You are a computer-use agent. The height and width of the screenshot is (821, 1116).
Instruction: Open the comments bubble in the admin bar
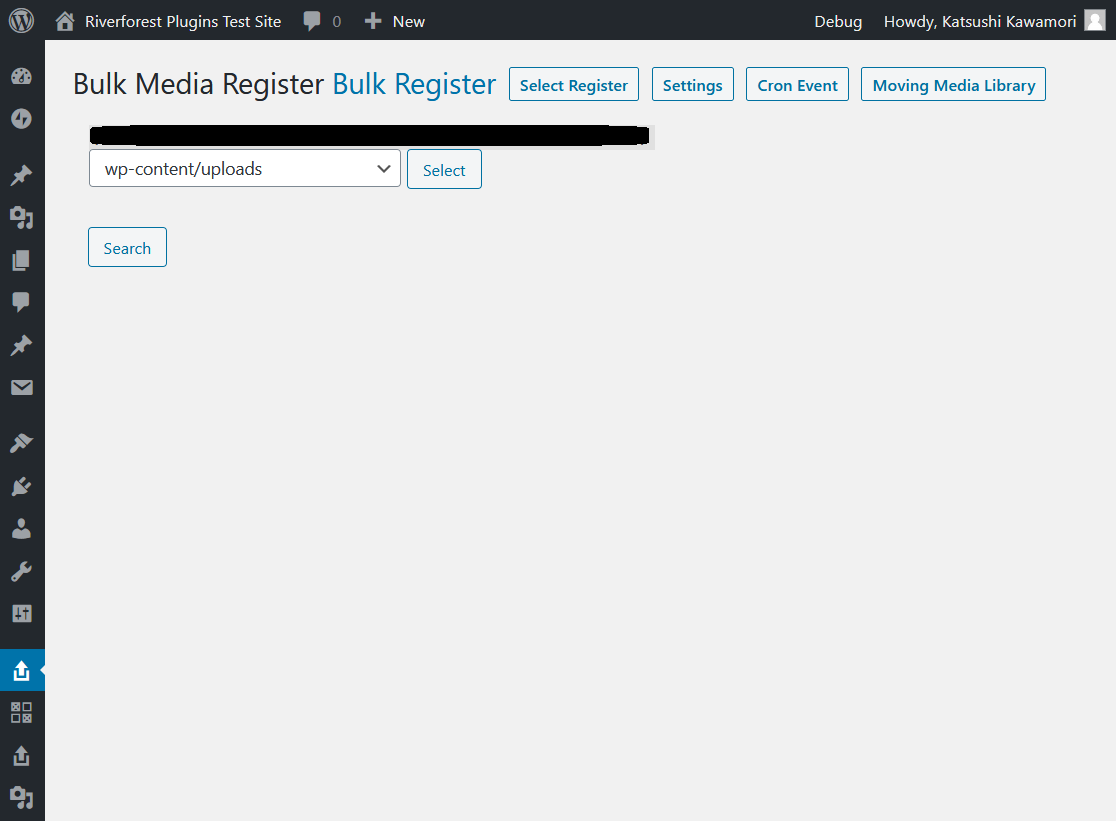point(312,21)
